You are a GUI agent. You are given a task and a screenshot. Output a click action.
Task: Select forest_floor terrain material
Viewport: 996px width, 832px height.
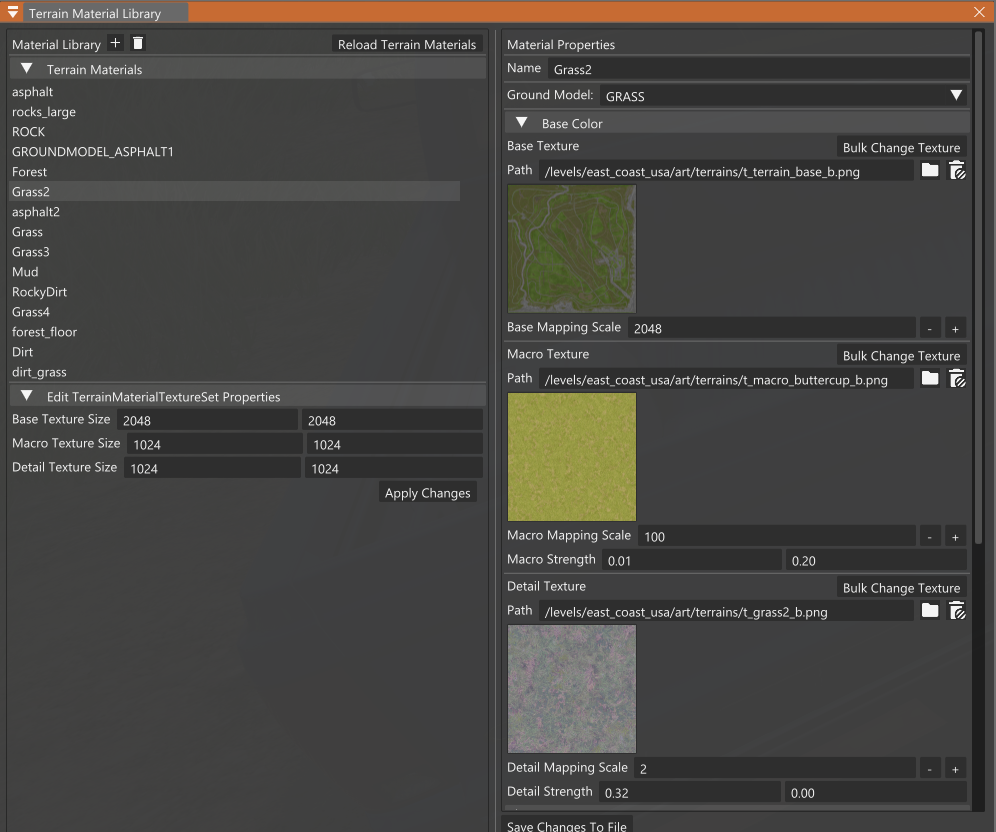coord(44,332)
